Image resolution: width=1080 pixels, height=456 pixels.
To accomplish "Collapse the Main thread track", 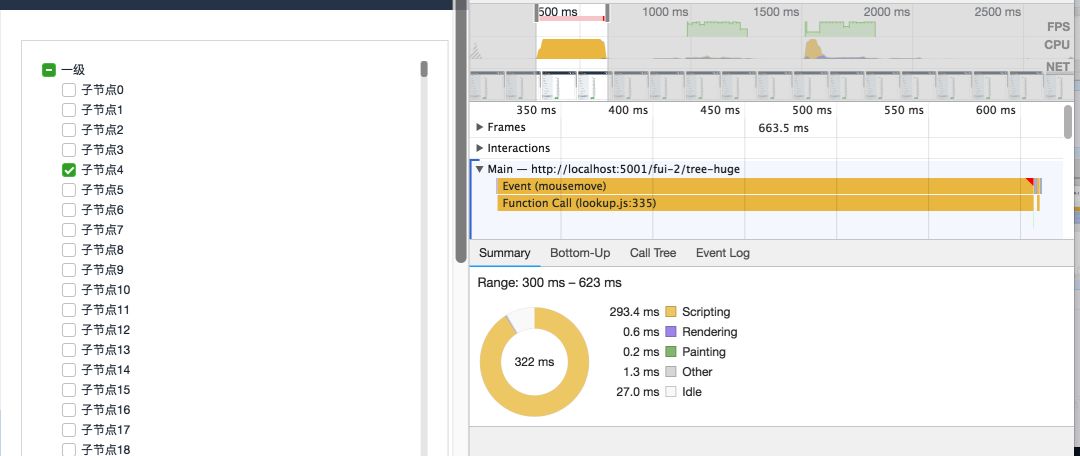I will [x=480, y=169].
